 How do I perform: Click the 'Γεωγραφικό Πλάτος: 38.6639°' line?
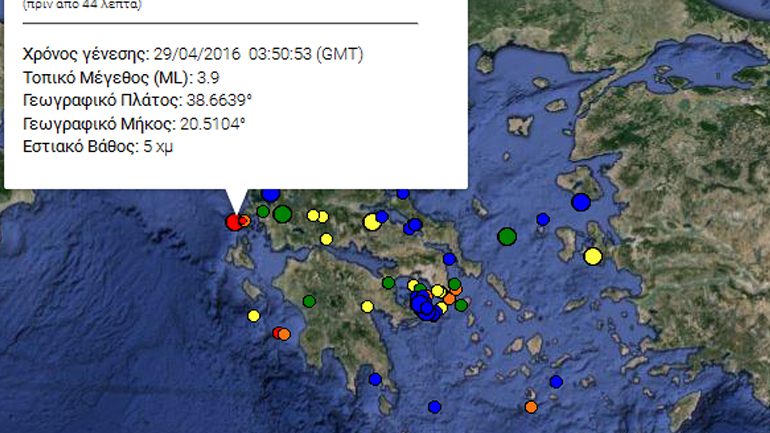pyautogui.click(x=137, y=101)
